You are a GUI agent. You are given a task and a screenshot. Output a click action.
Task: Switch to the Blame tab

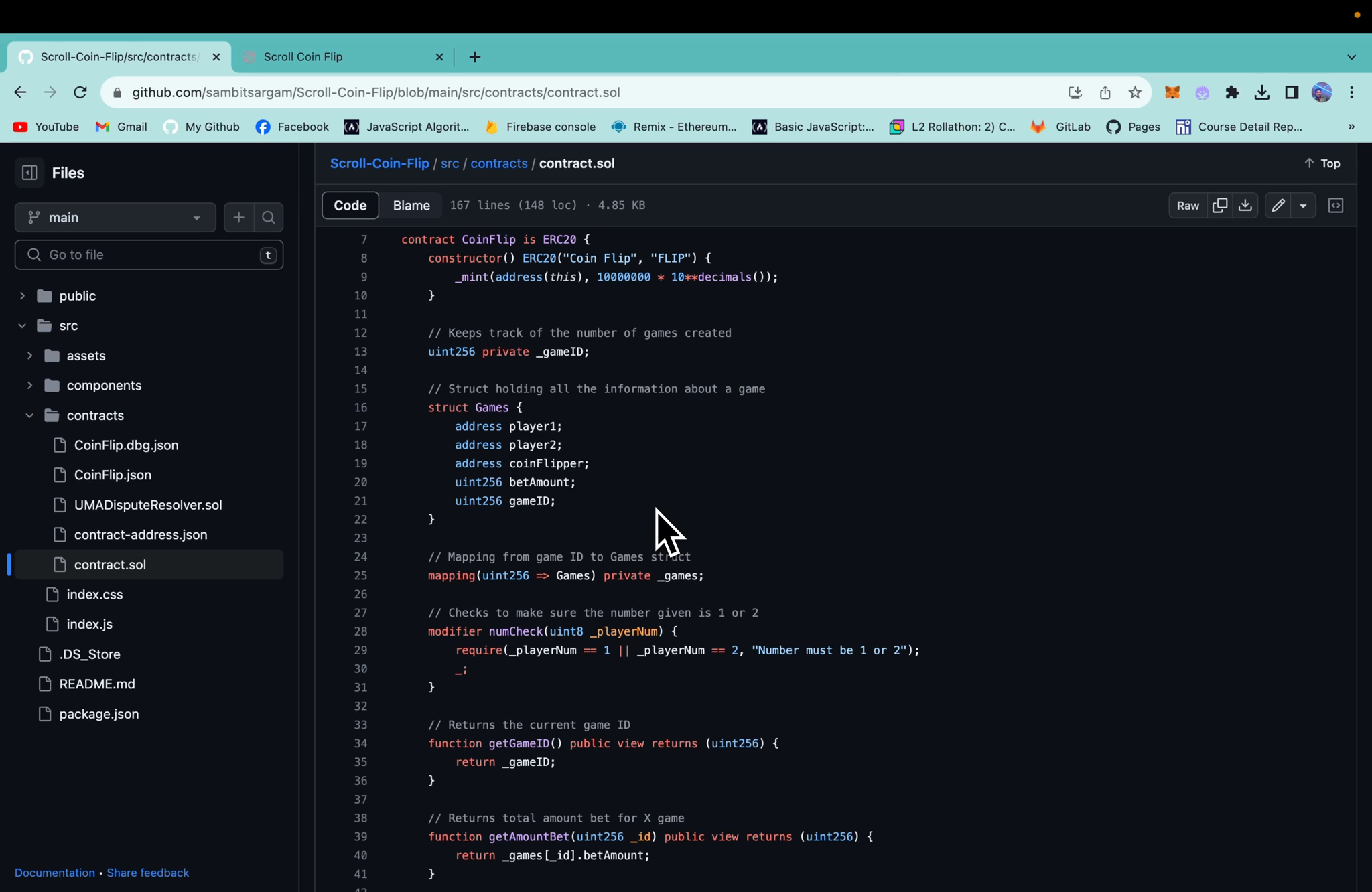coord(411,206)
